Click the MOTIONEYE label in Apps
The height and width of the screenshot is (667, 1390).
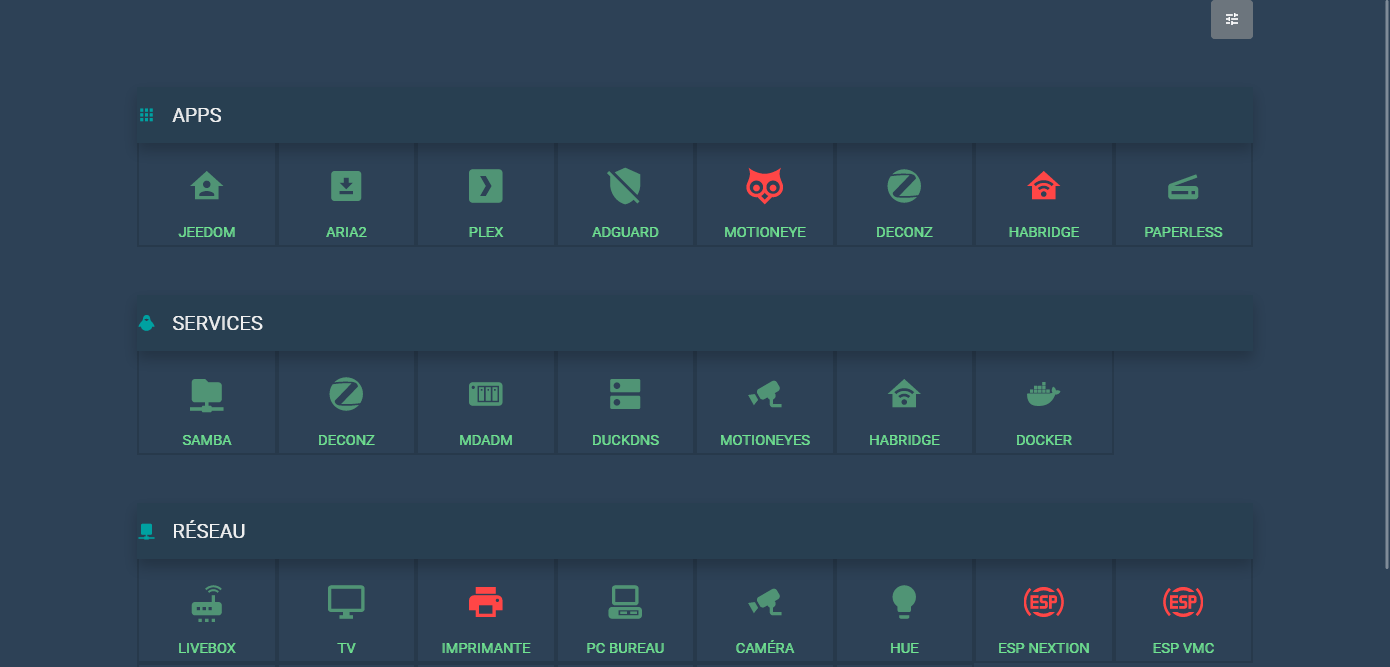click(x=765, y=232)
